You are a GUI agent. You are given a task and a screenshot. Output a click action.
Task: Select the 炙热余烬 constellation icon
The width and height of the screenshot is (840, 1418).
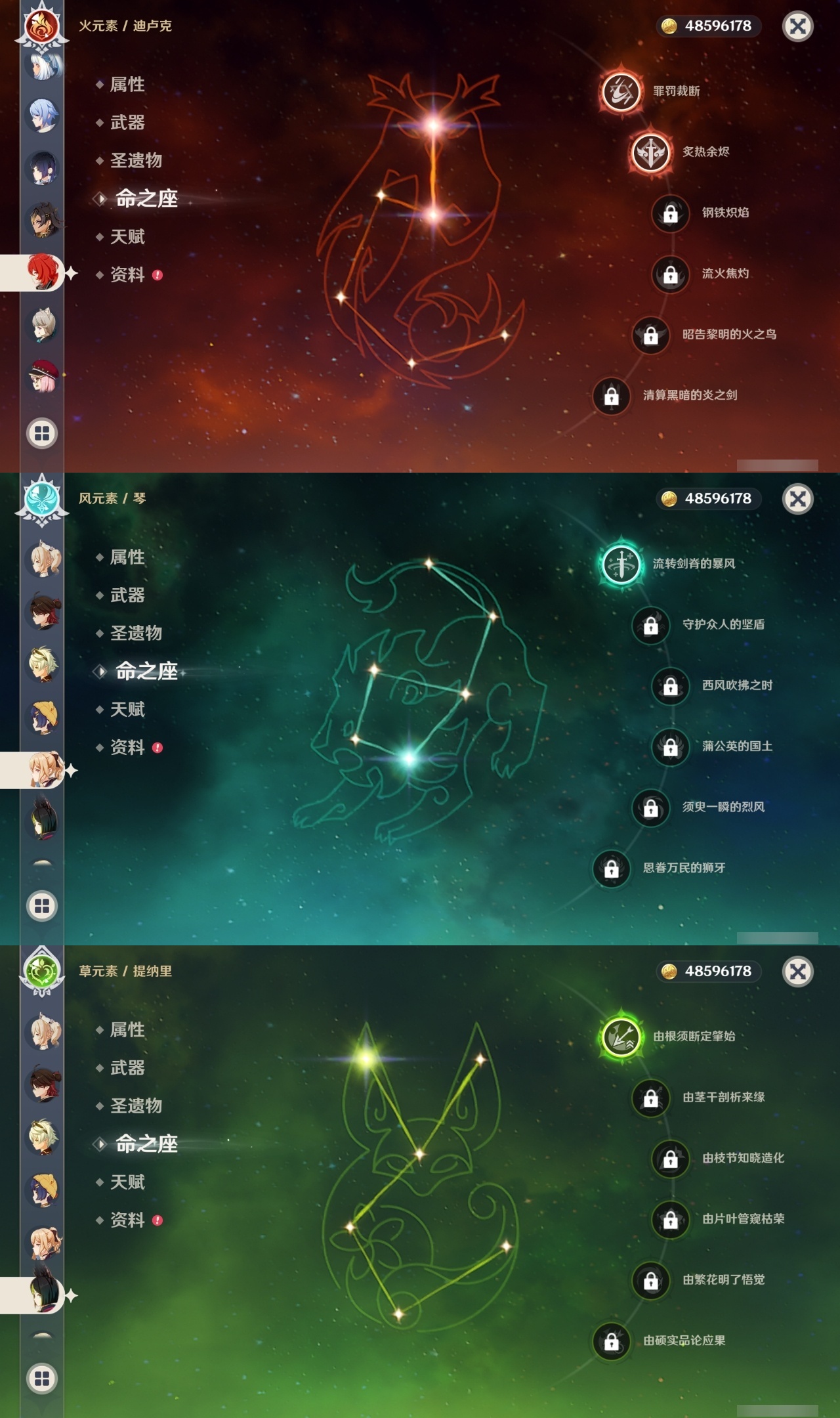click(650, 152)
